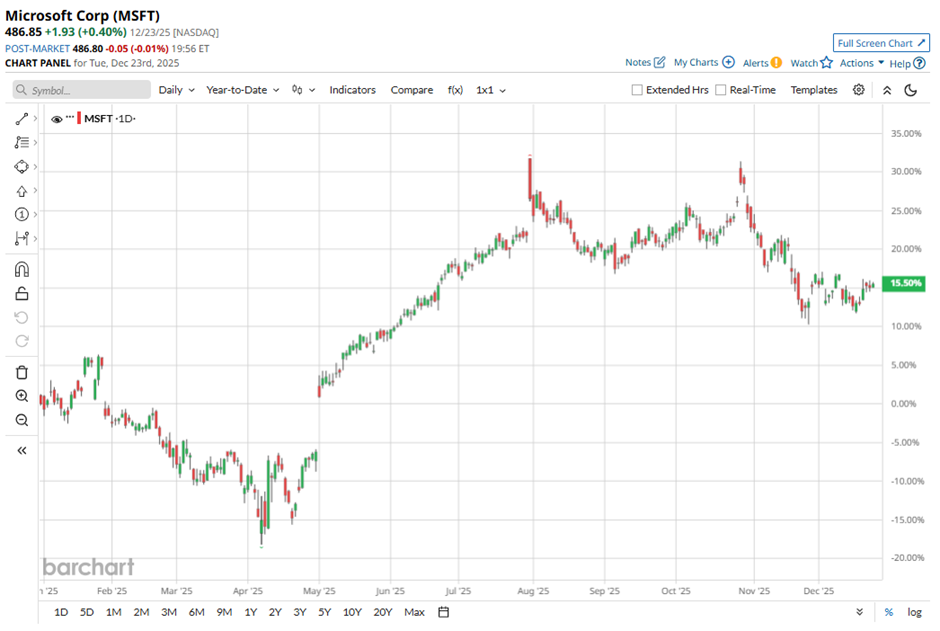Open the custom date range calendar
Viewport: 940px width, 631px height.
tap(444, 612)
